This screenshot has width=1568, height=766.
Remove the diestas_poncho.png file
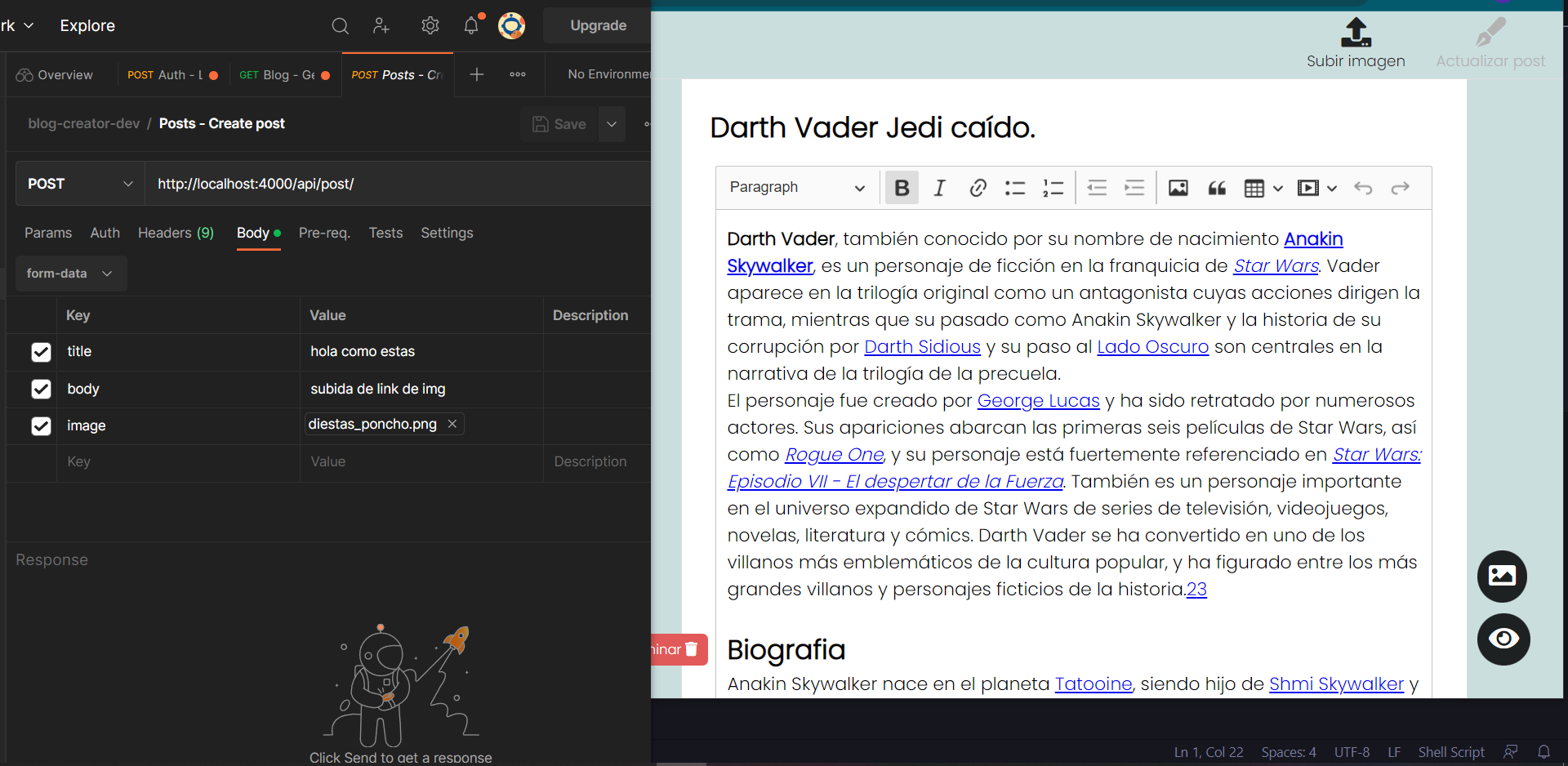pos(452,424)
